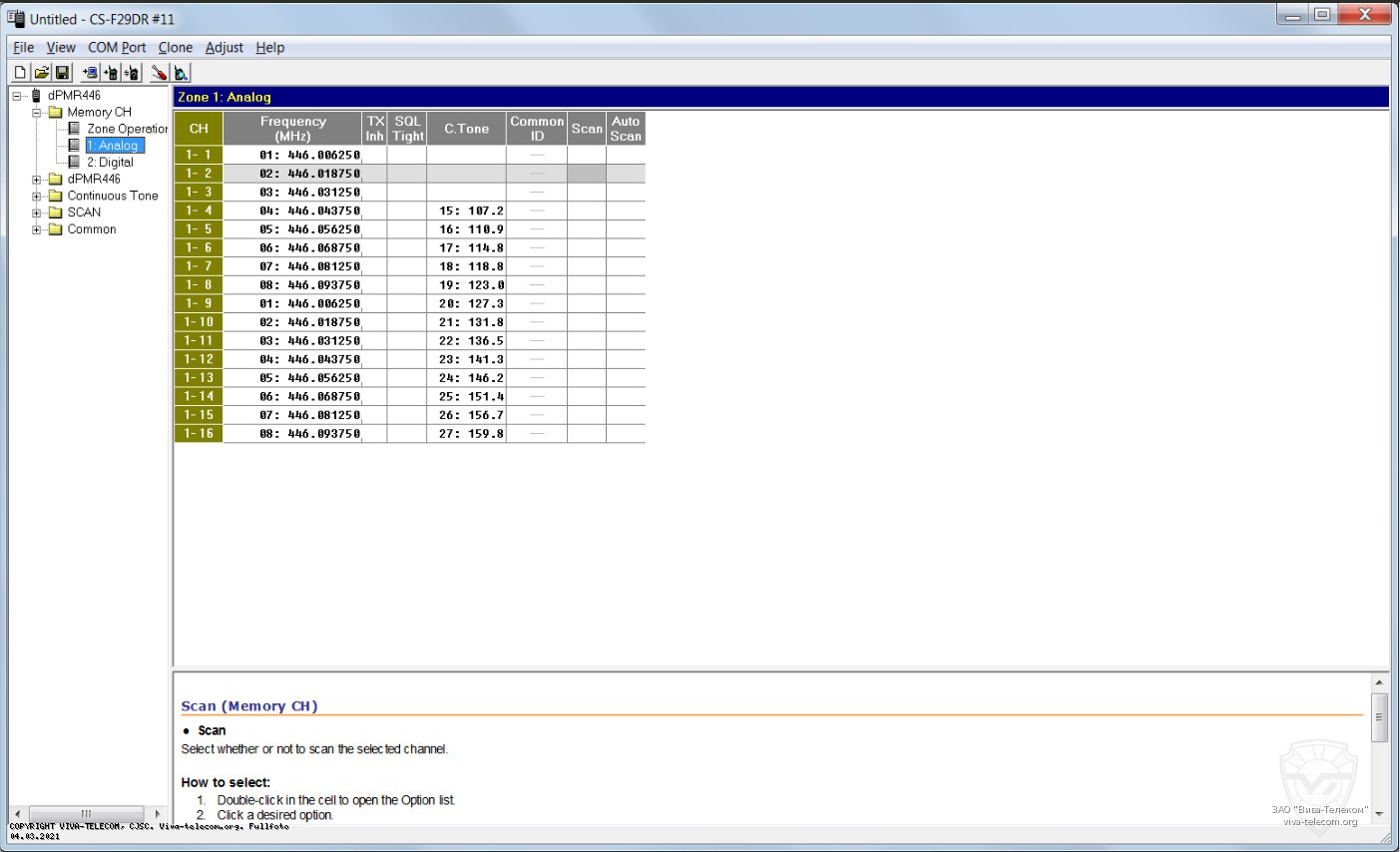Viewport: 1400px width, 852px height.
Task: Select Zone Operation in the tree
Action: coord(127,129)
